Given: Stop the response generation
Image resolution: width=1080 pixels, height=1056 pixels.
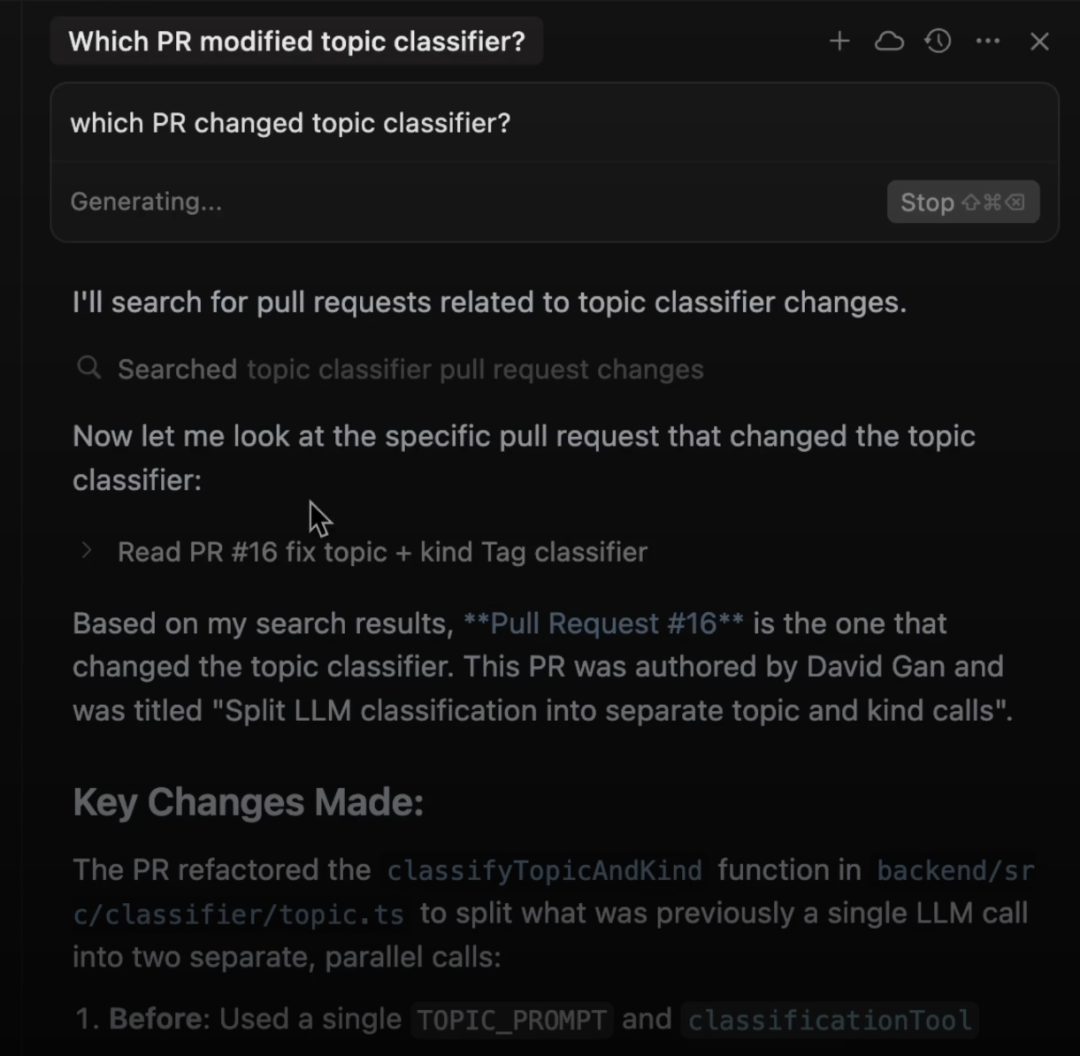Looking at the screenshot, I should 962,202.
